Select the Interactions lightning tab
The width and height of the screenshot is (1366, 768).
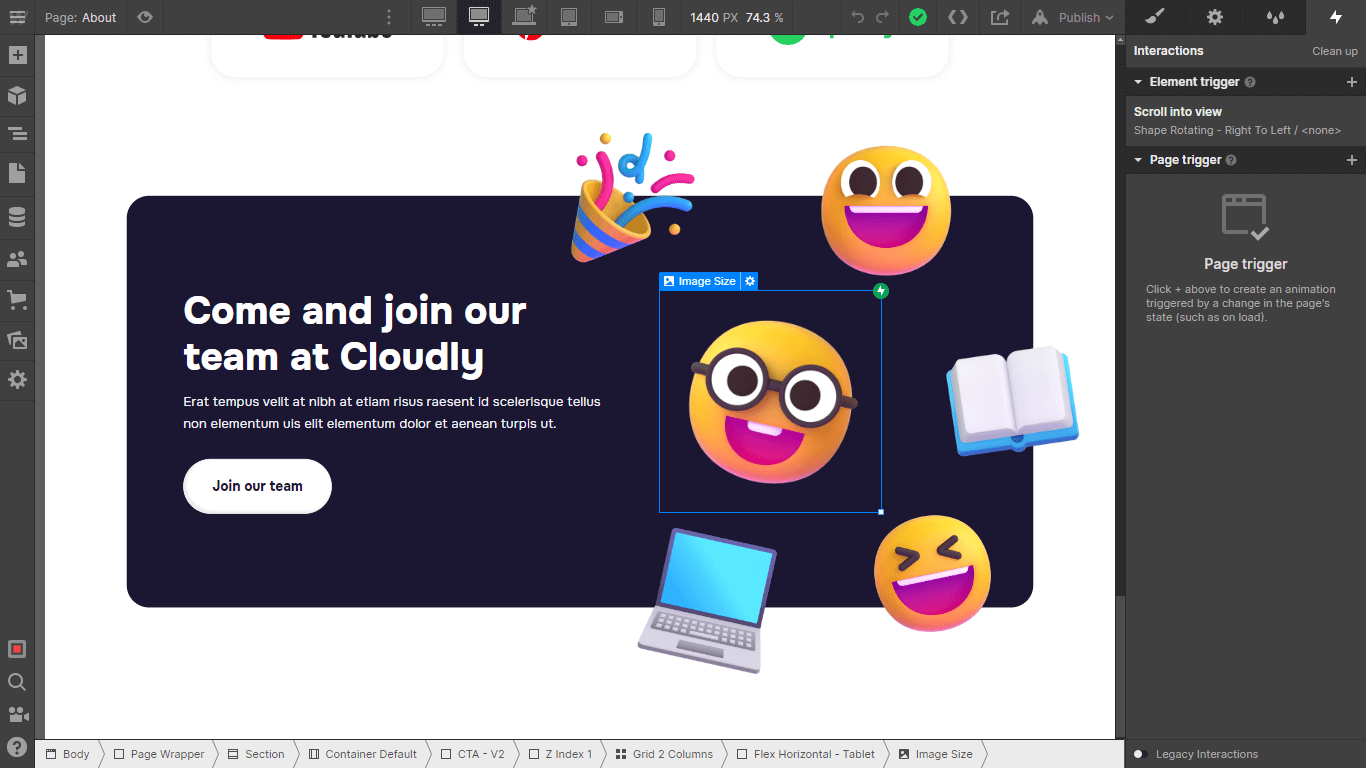tap(1336, 17)
